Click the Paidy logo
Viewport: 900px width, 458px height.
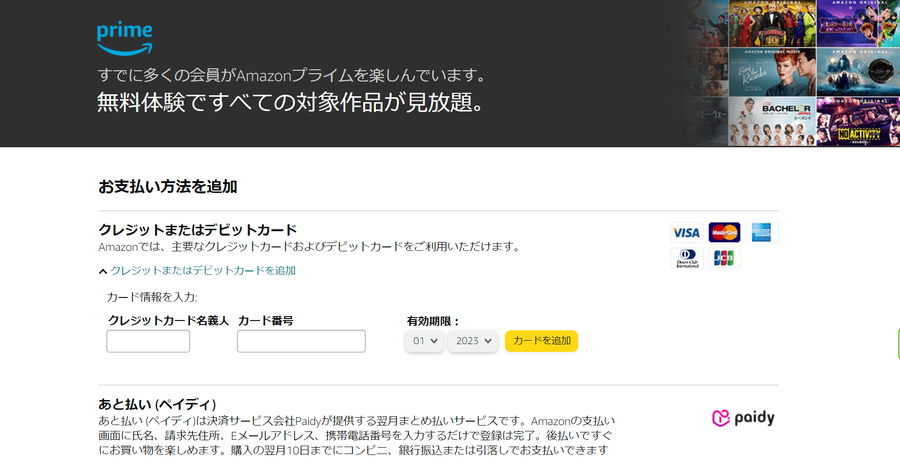click(743, 418)
